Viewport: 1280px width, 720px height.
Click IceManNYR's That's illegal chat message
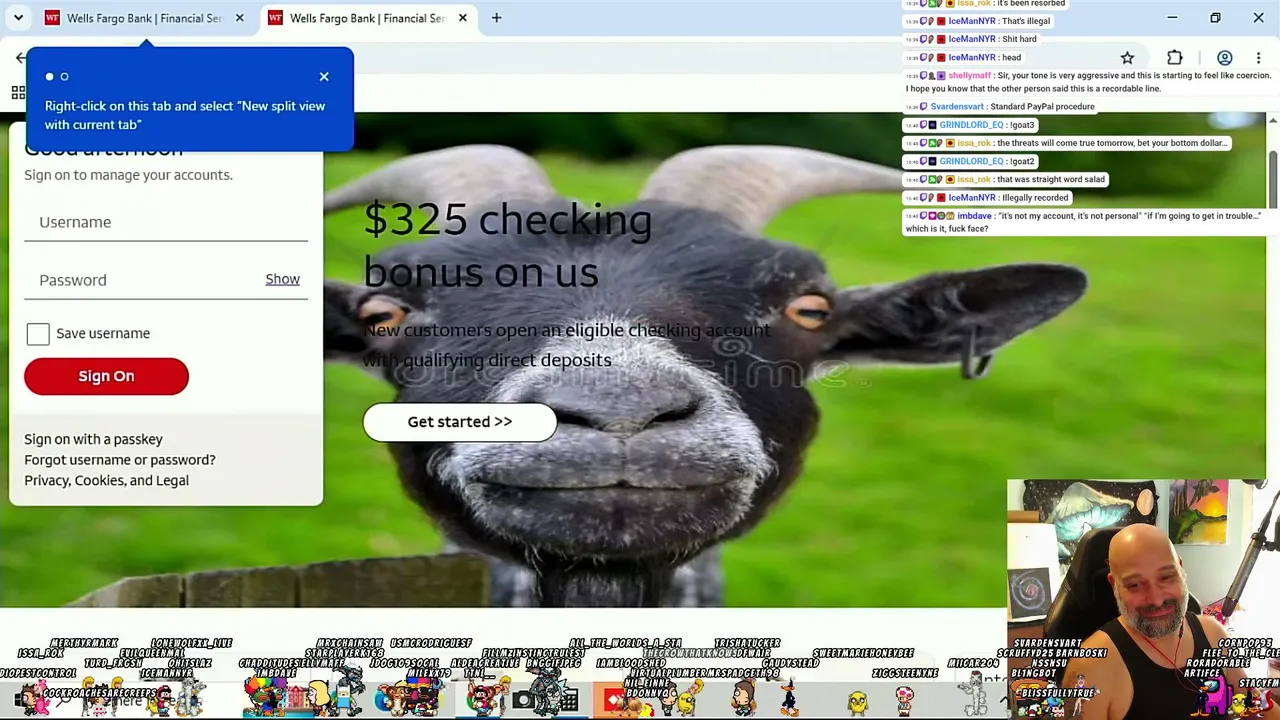(977, 21)
